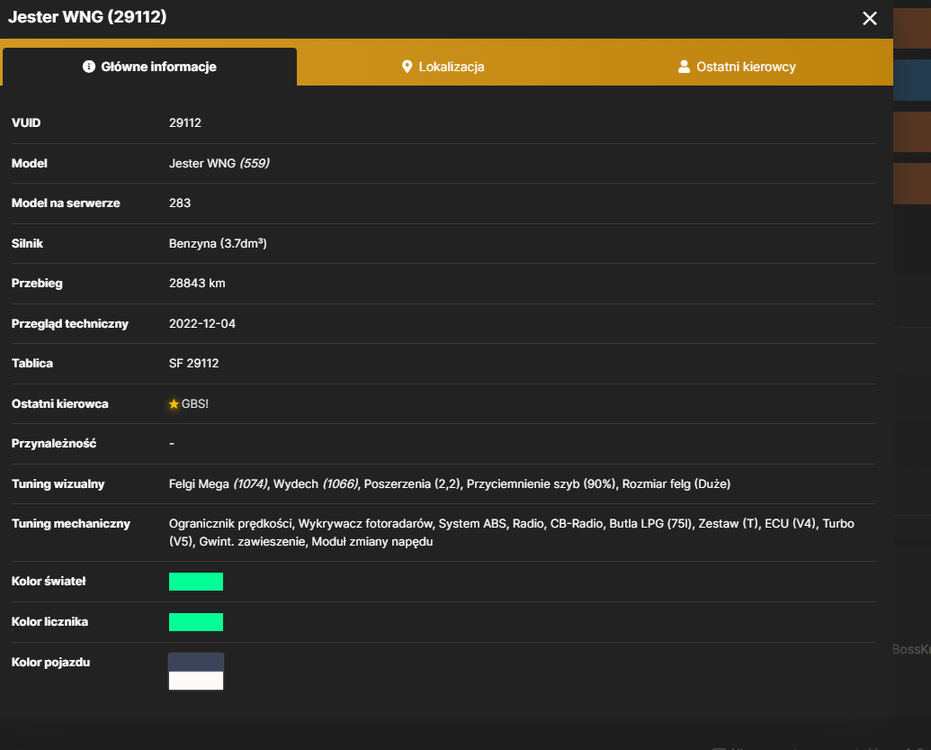Click the dark blue Kolor pojazdu swatch
This screenshot has height=750, width=931.
click(196, 662)
